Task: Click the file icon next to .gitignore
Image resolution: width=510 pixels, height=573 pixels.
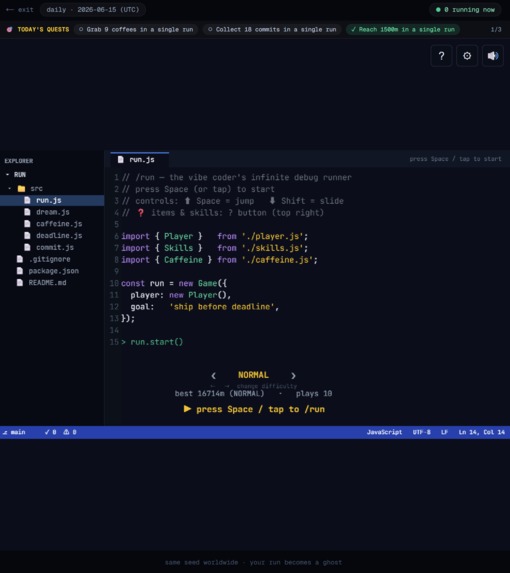Action: pyautogui.click(x=20, y=259)
